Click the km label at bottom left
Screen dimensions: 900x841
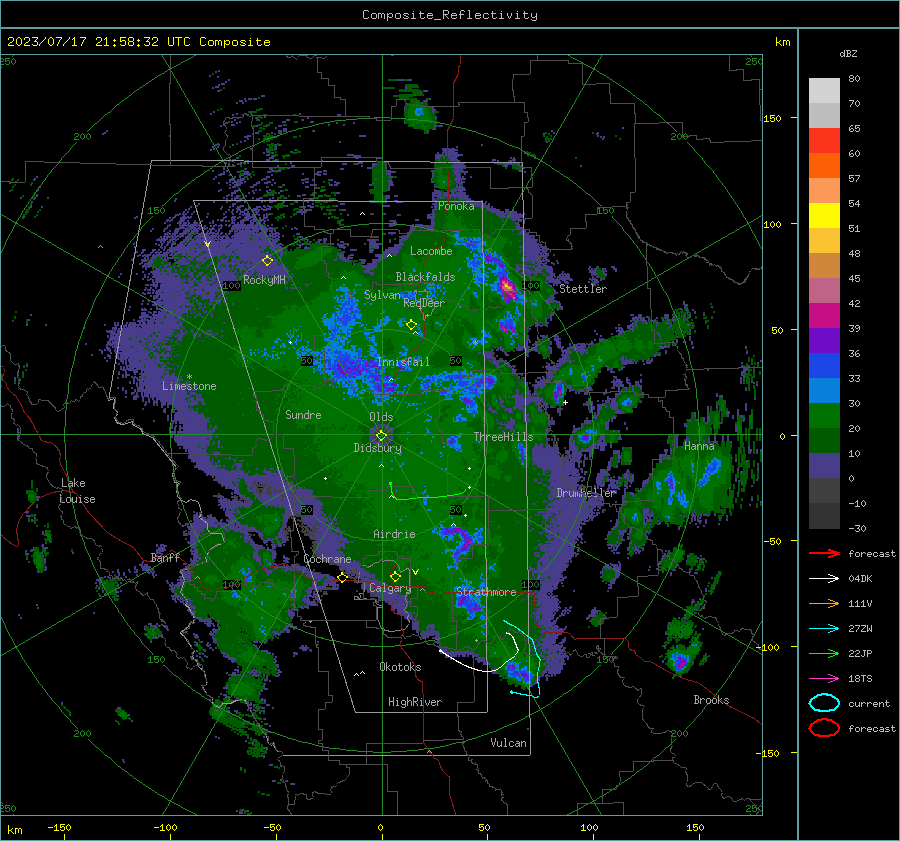click(x=14, y=830)
